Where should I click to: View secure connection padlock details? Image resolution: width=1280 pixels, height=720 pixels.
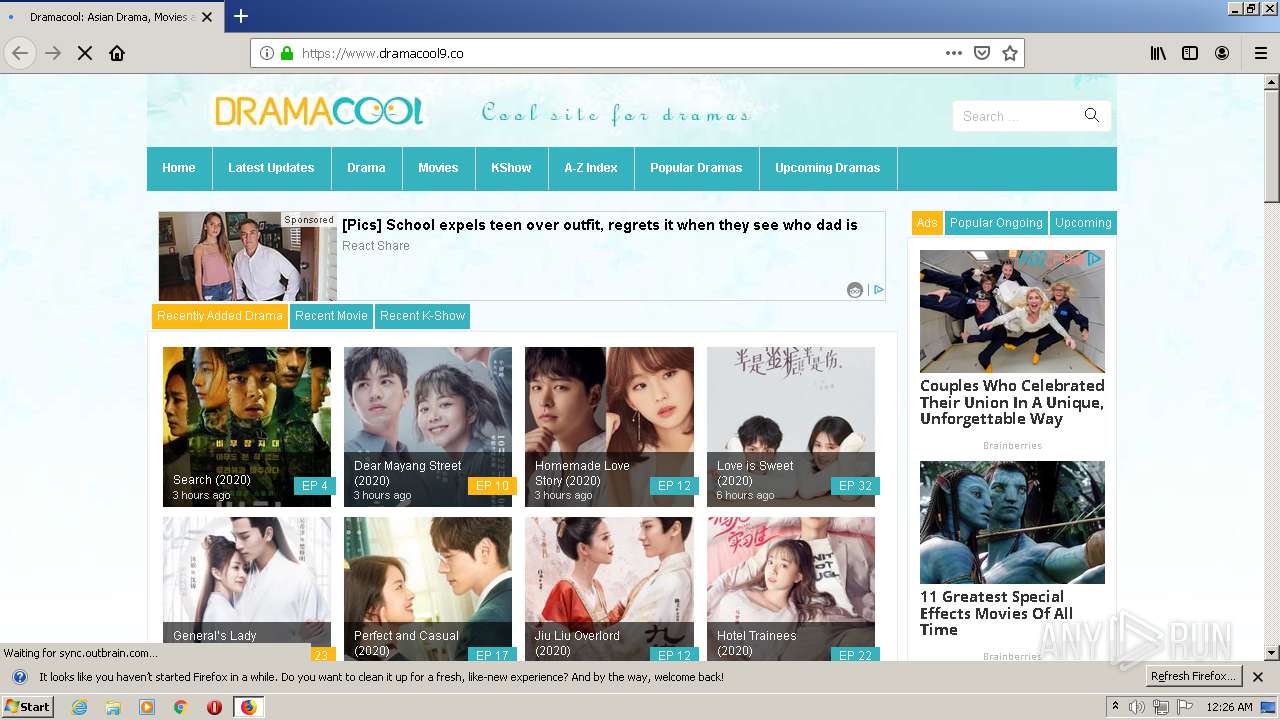[287, 53]
